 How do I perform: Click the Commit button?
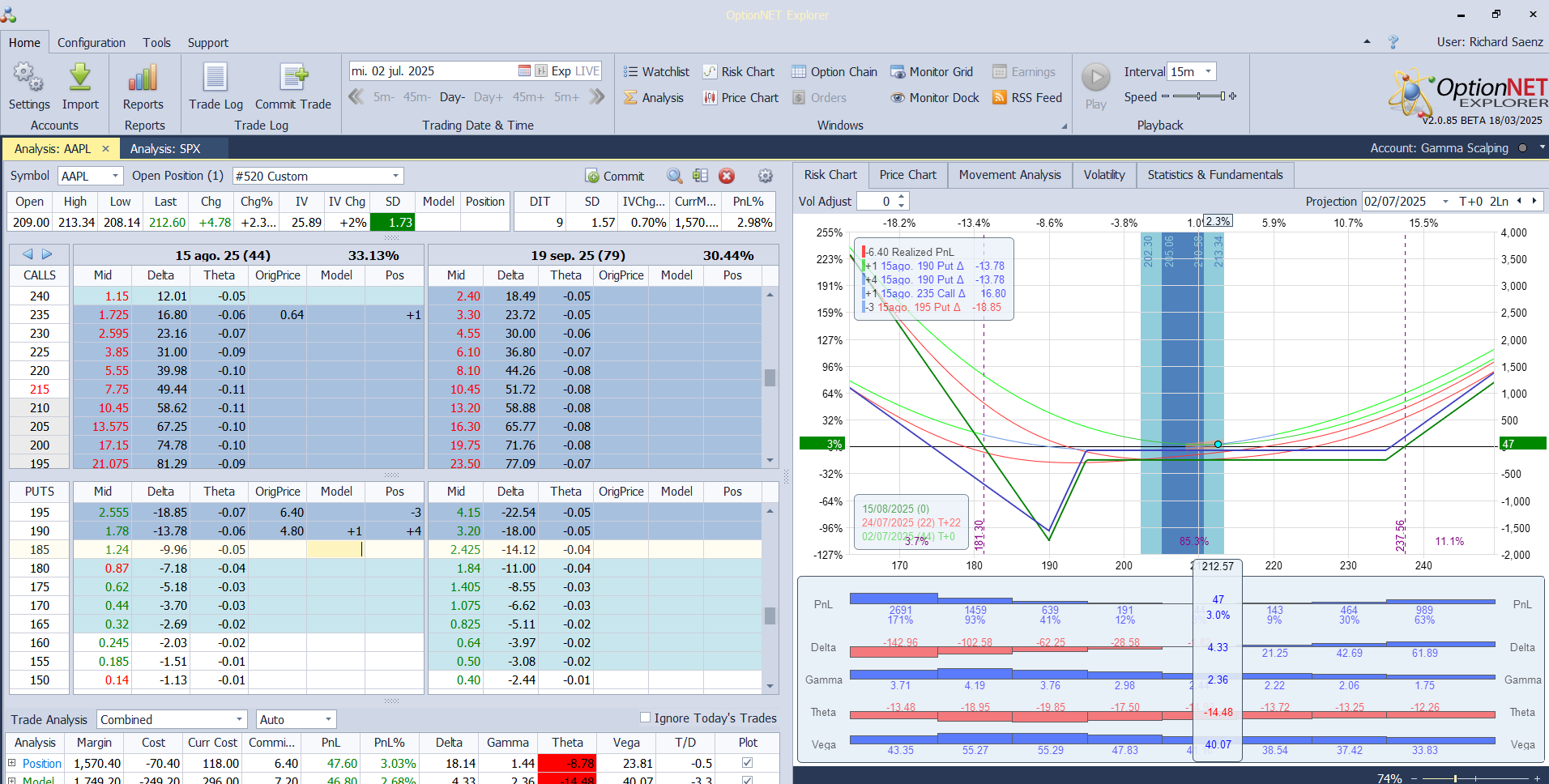[x=615, y=176]
